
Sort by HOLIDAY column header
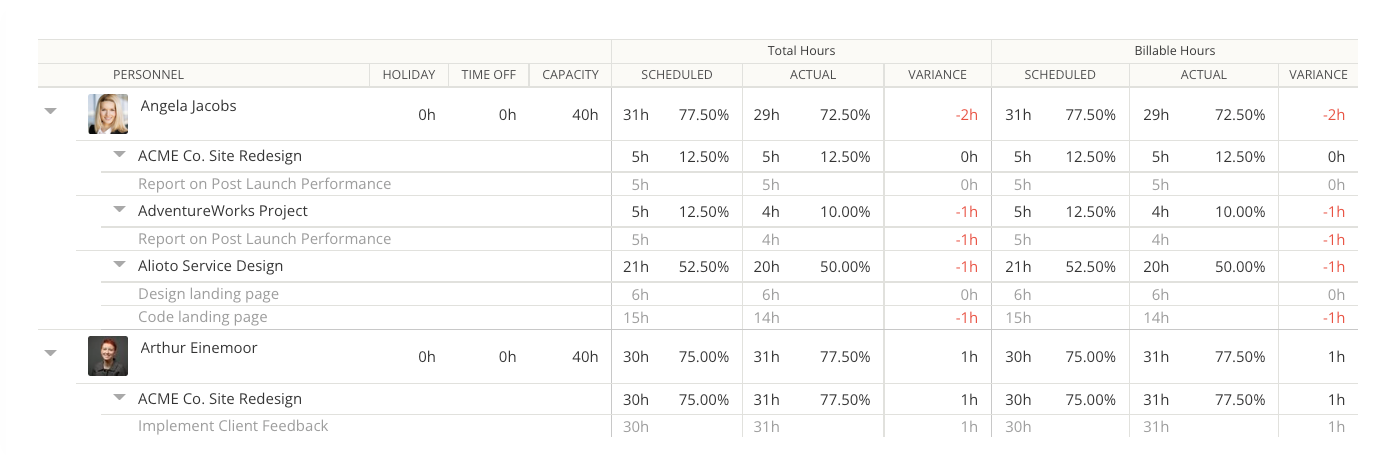[408, 75]
